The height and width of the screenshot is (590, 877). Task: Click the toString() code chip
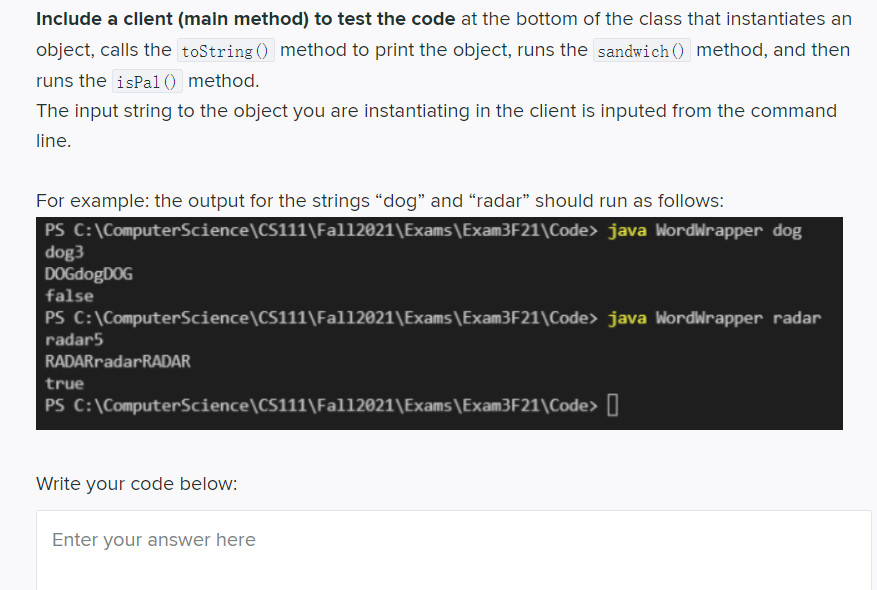coord(225,50)
